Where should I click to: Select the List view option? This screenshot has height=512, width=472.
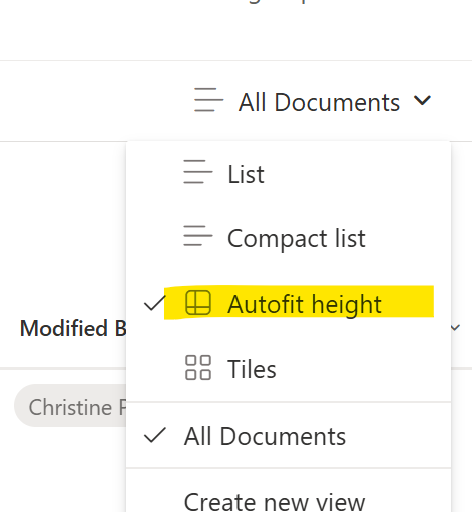(x=289, y=174)
